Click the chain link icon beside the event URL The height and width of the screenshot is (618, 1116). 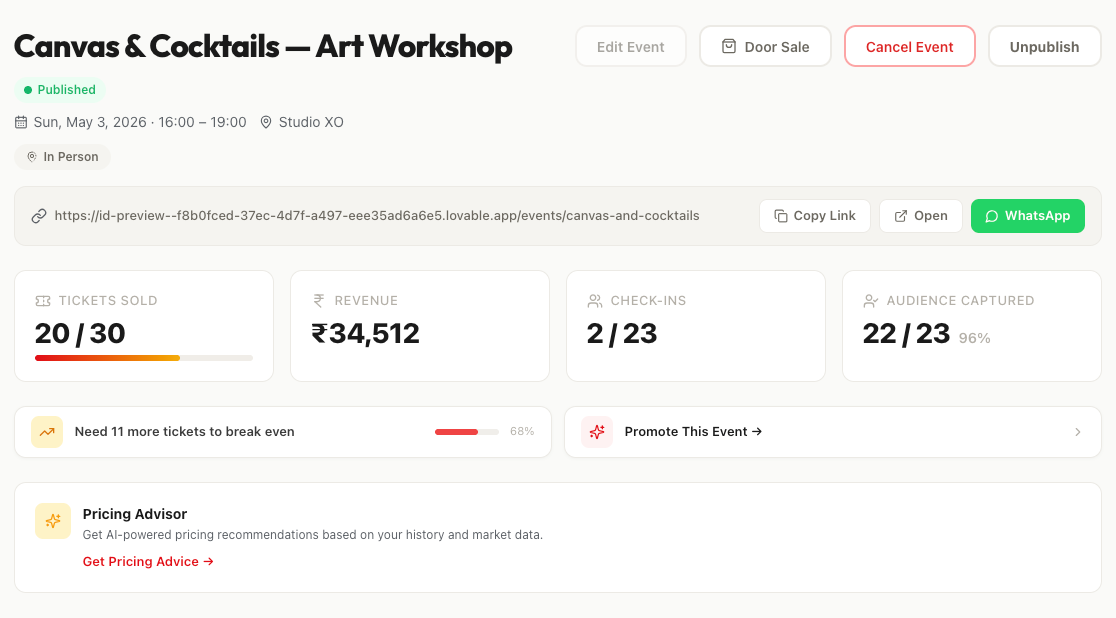tap(39, 216)
